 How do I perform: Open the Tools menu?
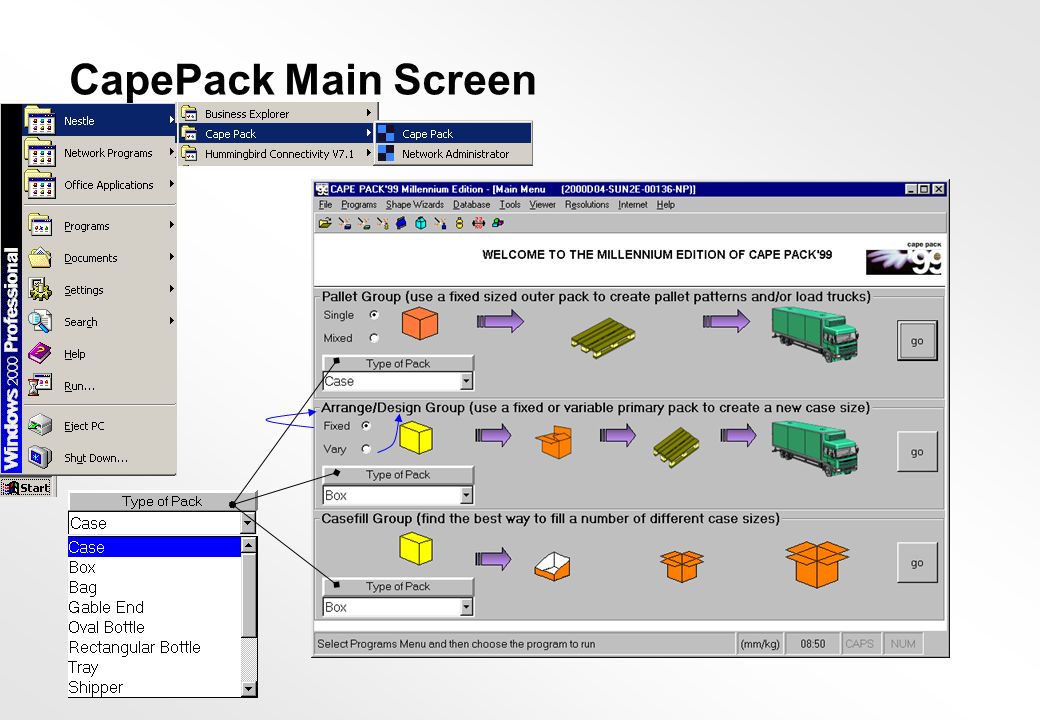coord(509,205)
